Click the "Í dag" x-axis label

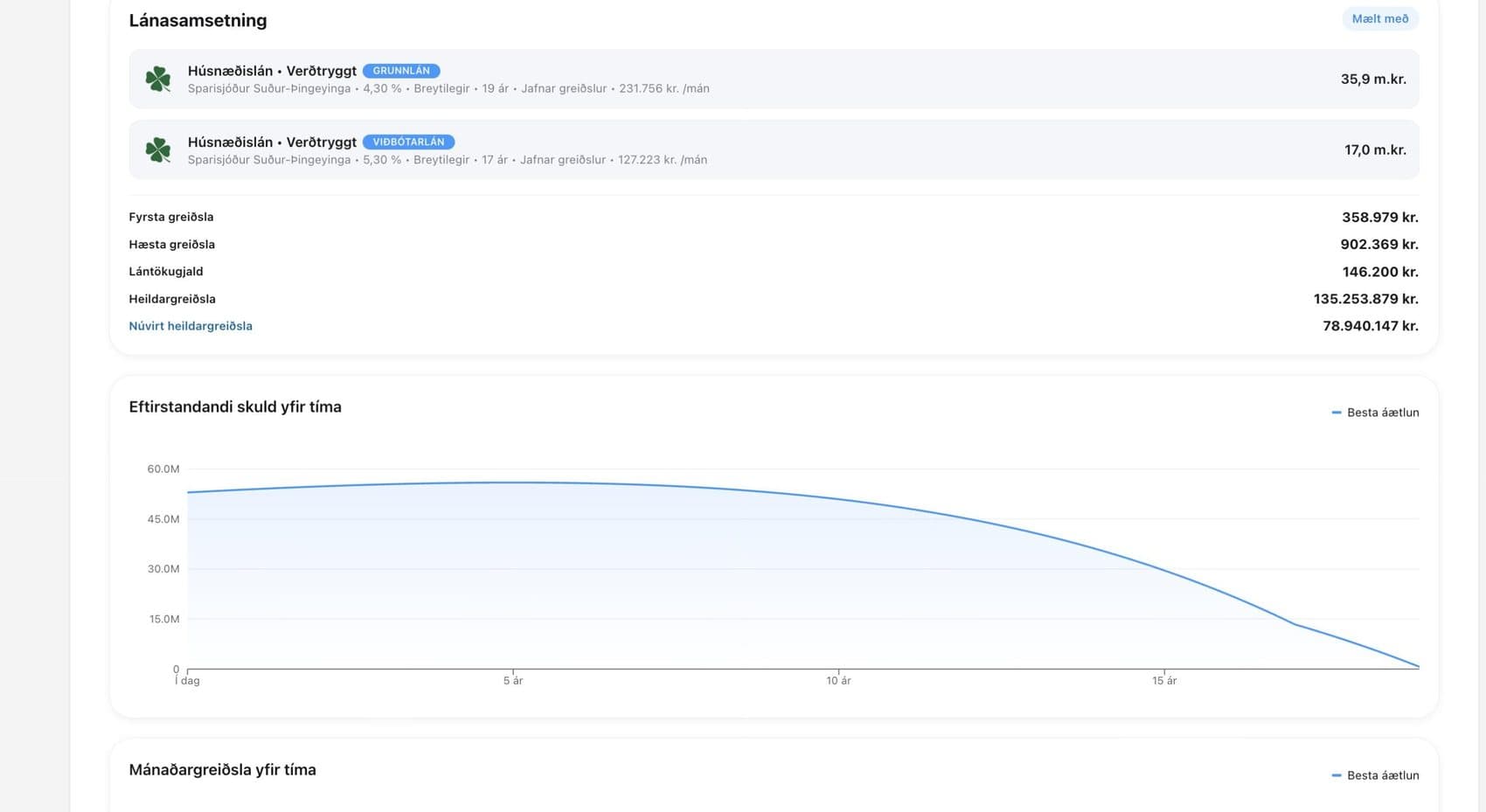[187, 681]
